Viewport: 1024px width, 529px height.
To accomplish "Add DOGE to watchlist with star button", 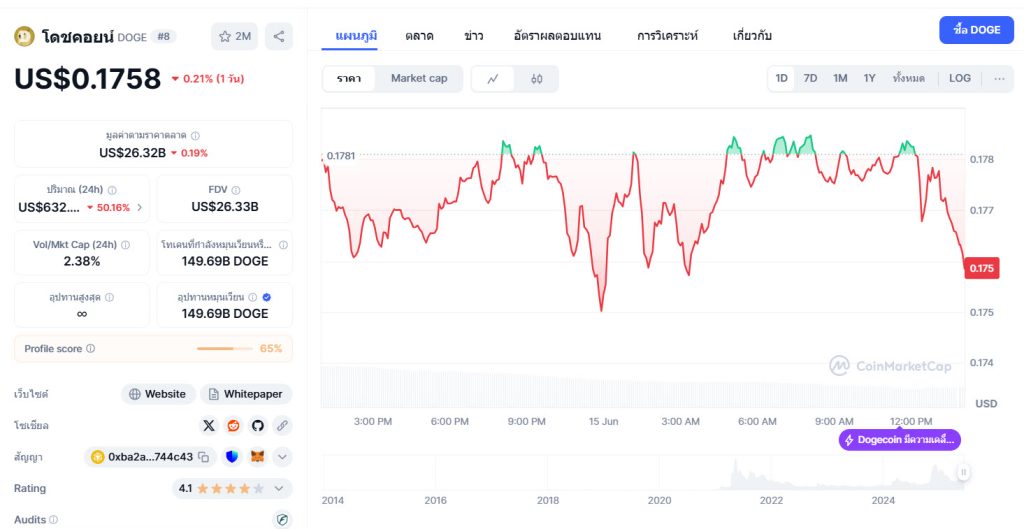I will click(234, 37).
